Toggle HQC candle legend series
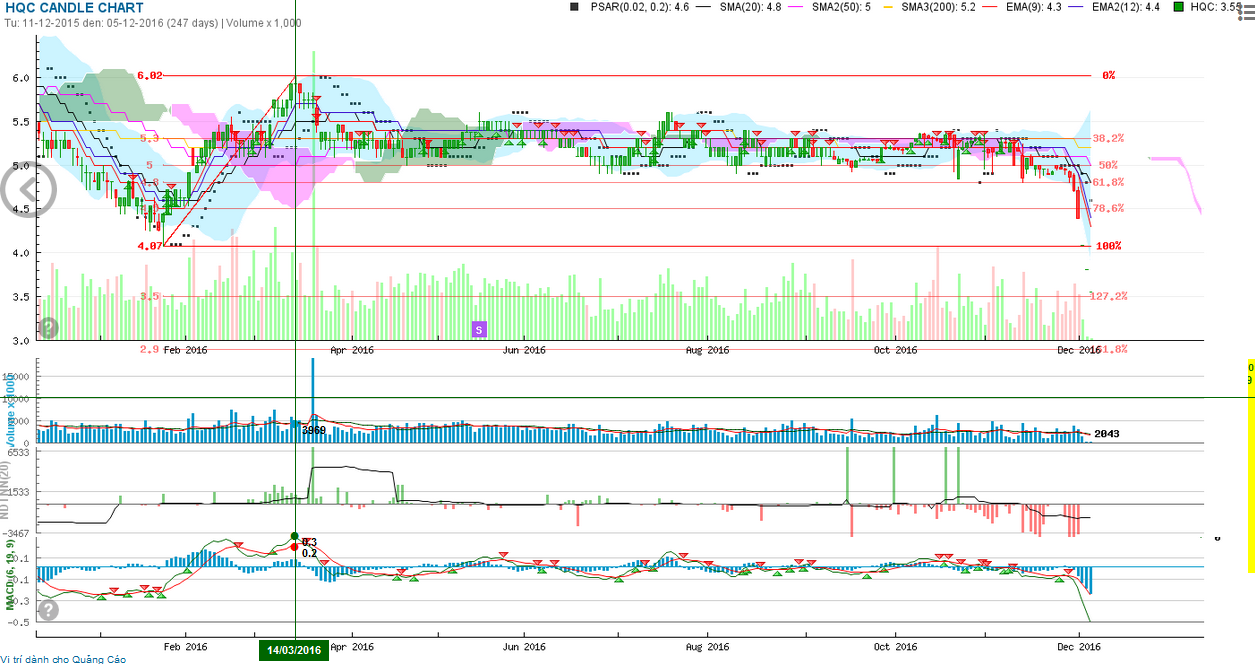 point(1207,7)
